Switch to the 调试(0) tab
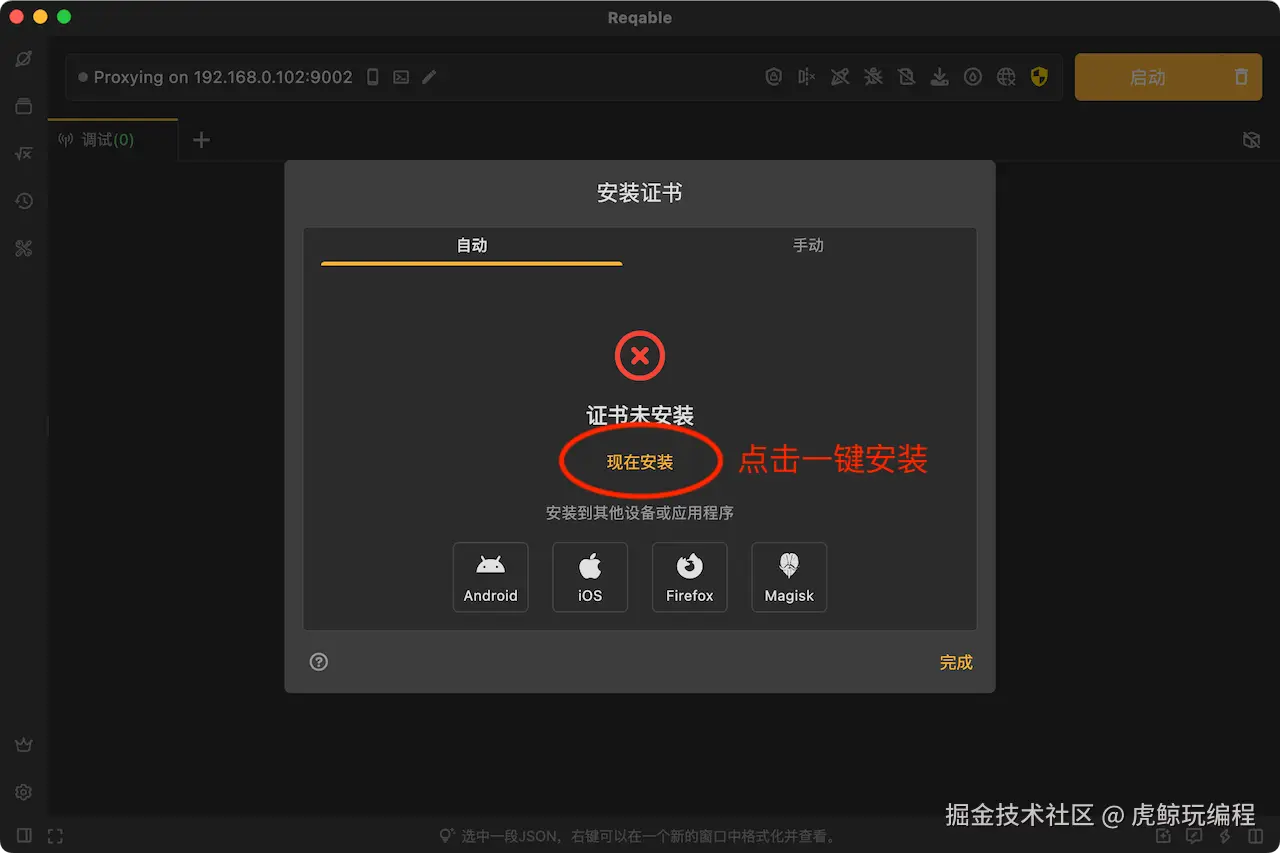This screenshot has width=1280, height=853. [103, 139]
